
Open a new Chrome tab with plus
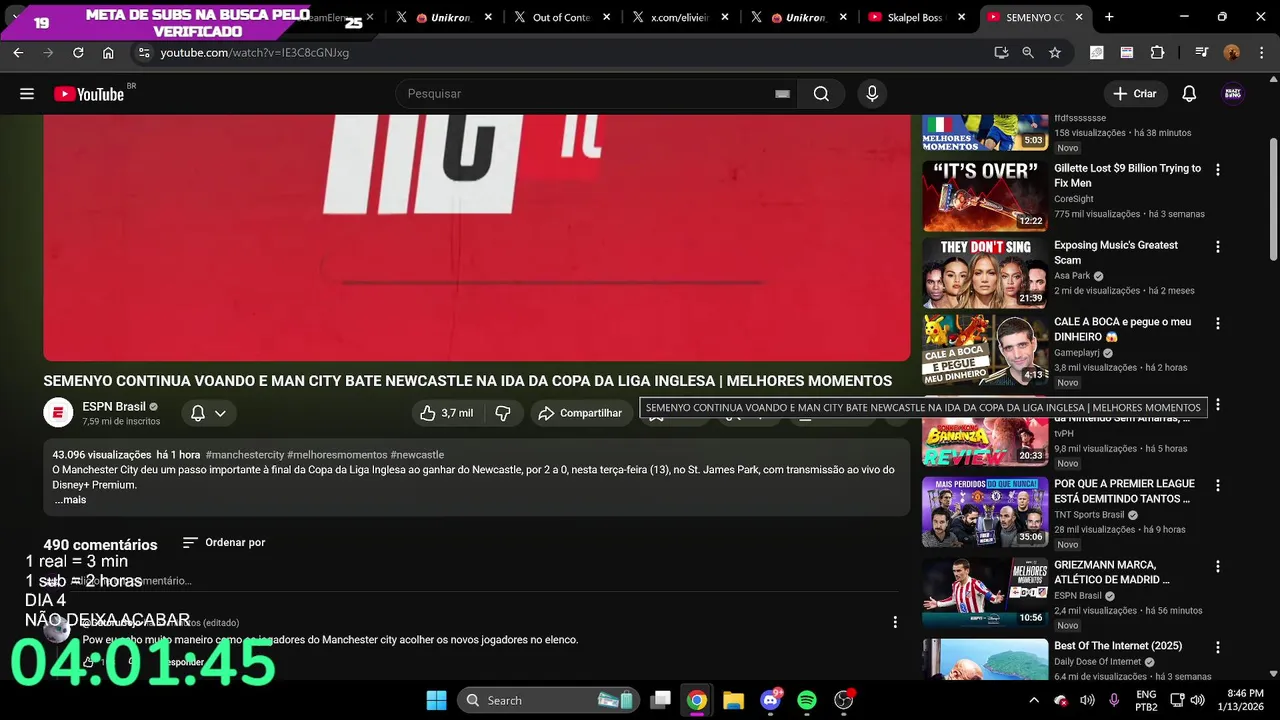1109,17
